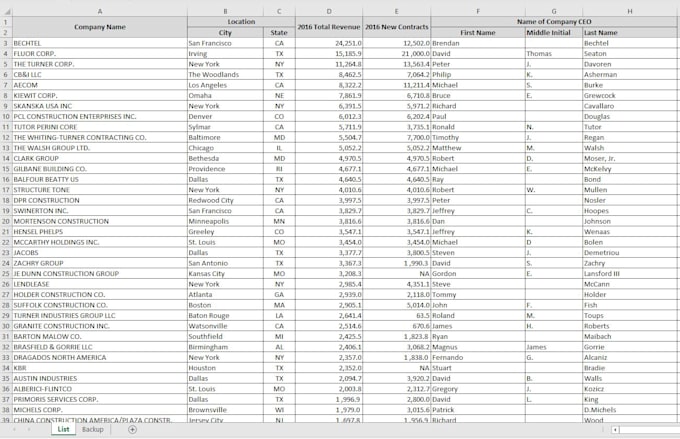This screenshot has height=439, width=680.
Task: Select the AECOM cell
Action: pyautogui.click(x=100, y=85)
